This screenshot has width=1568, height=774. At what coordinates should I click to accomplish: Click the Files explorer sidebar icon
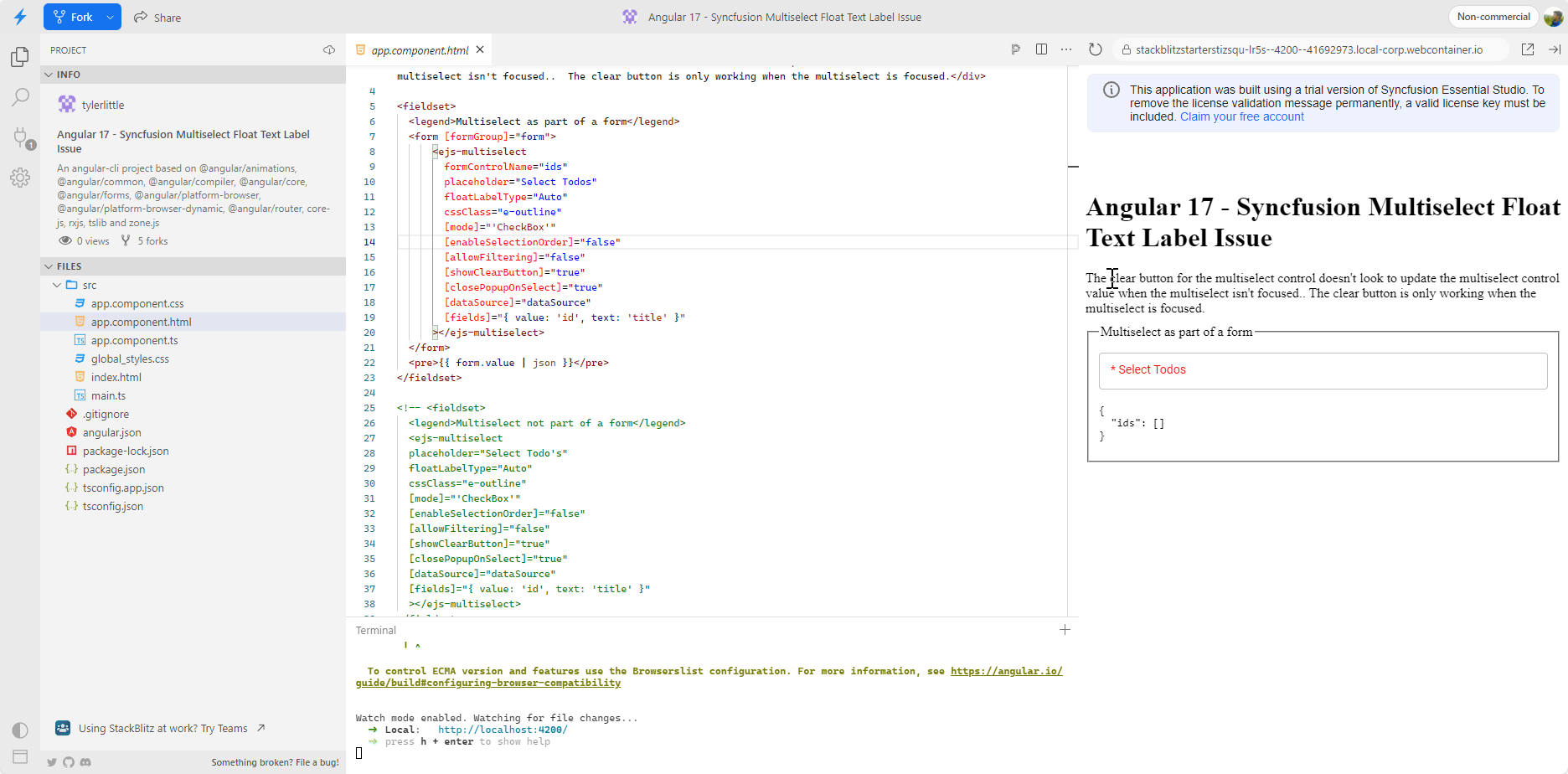[20, 57]
